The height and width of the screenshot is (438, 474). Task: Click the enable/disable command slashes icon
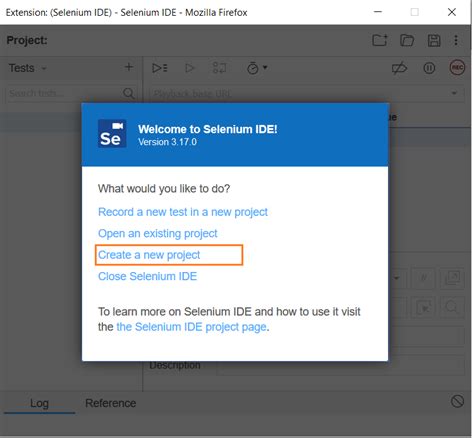point(424,278)
